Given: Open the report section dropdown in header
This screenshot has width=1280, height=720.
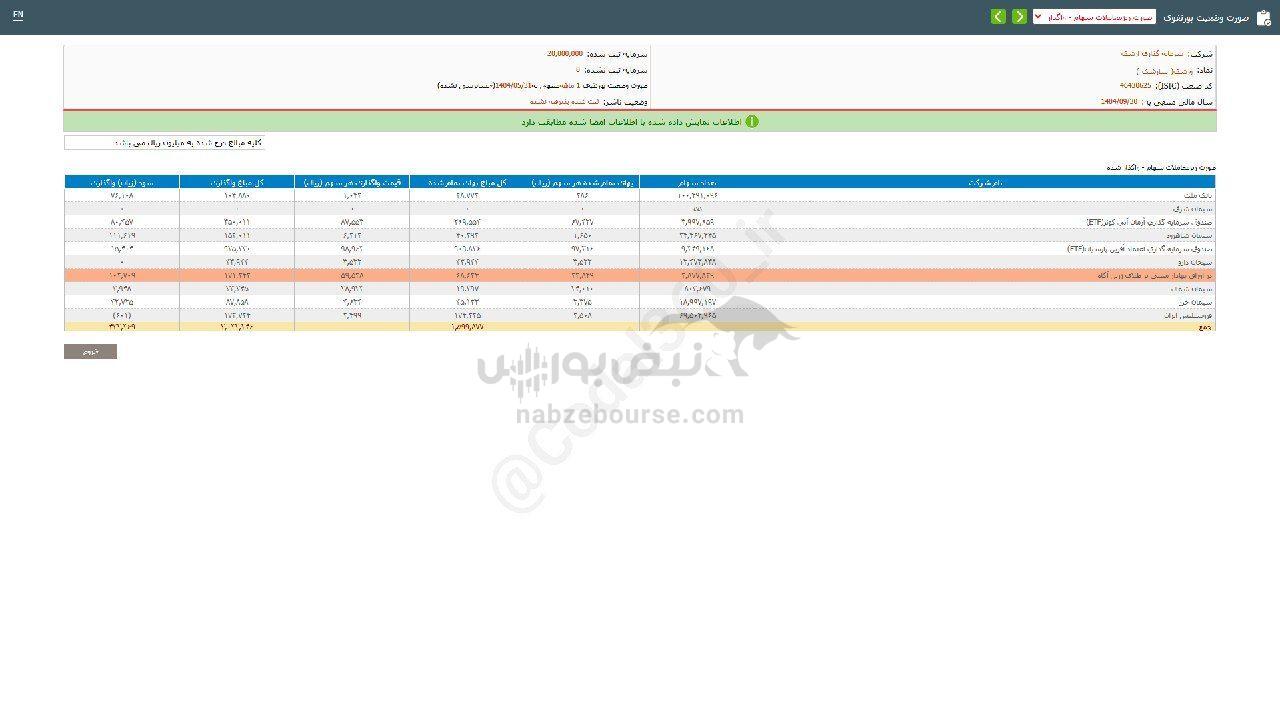Looking at the screenshot, I should click(x=1093, y=17).
